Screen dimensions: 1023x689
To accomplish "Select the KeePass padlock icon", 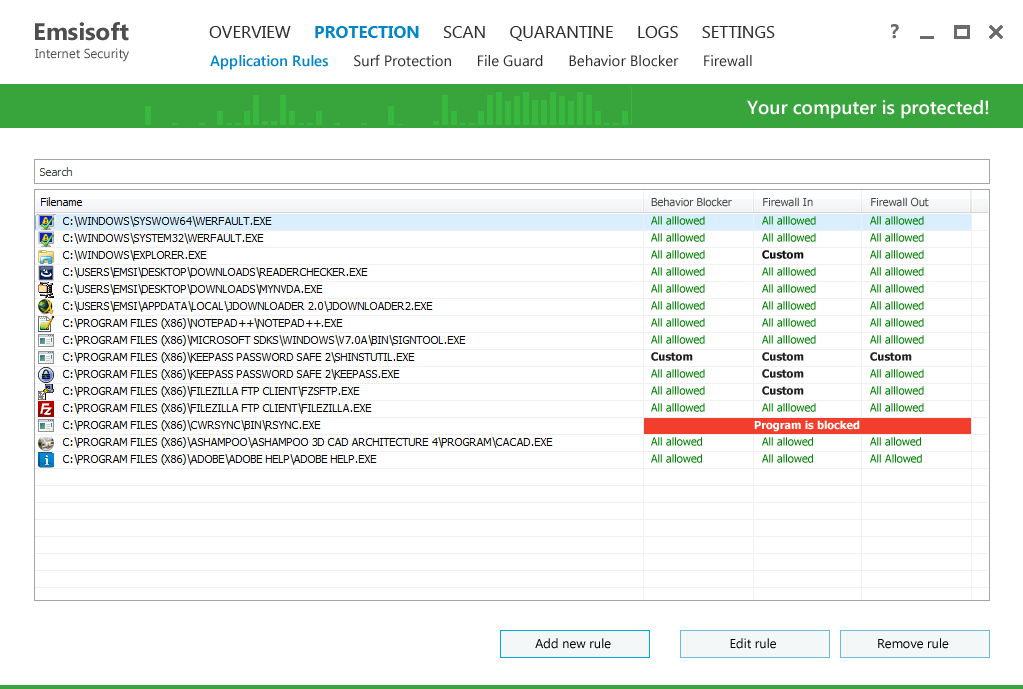I will point(45,373).
